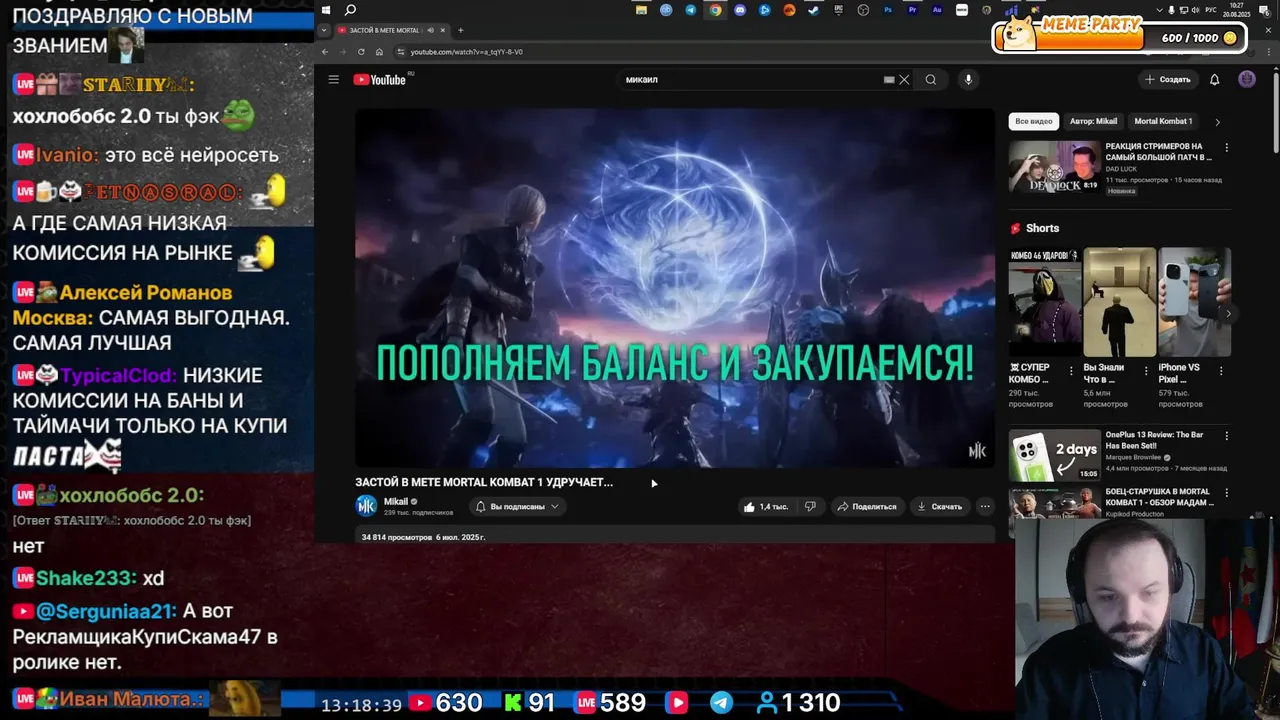Open options for СУПЕР КОМБО short
Viewport: 1280px width, 720px height.
pyautogui.click(x=1071, y=370)
